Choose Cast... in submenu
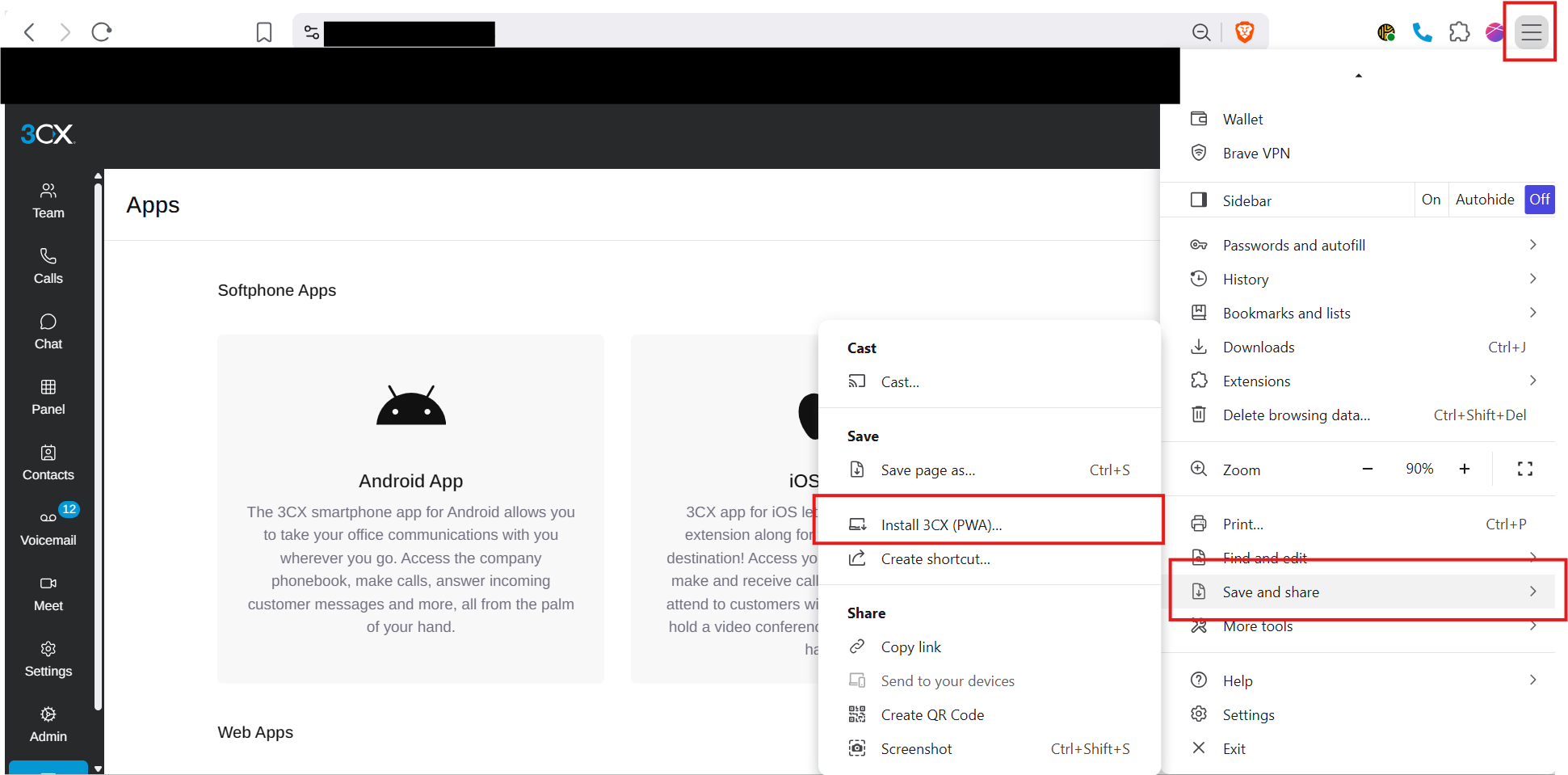Viewport: 1568px width, 775px height. (990, 382)
